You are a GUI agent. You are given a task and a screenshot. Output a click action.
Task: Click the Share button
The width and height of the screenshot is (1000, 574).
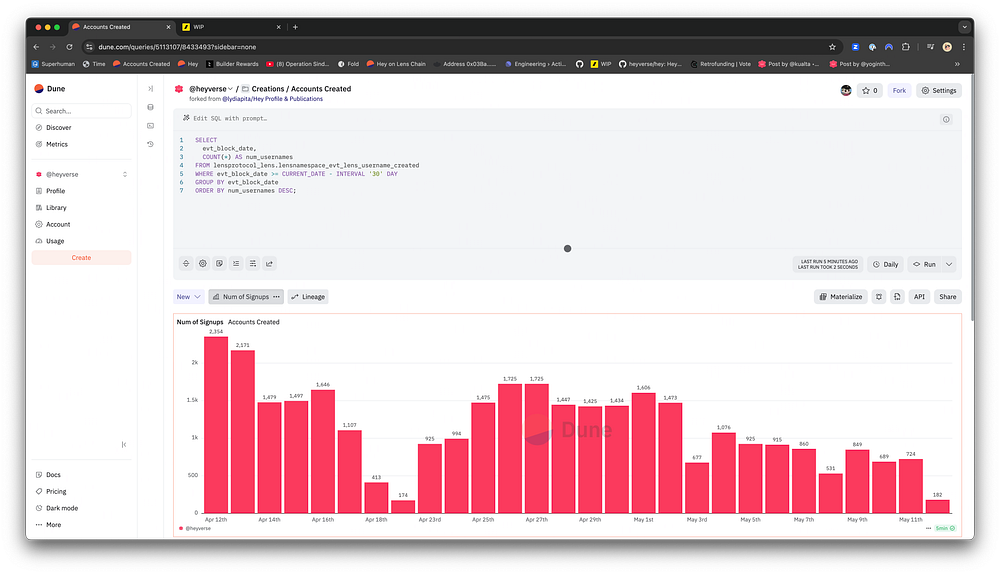point(948,297)
